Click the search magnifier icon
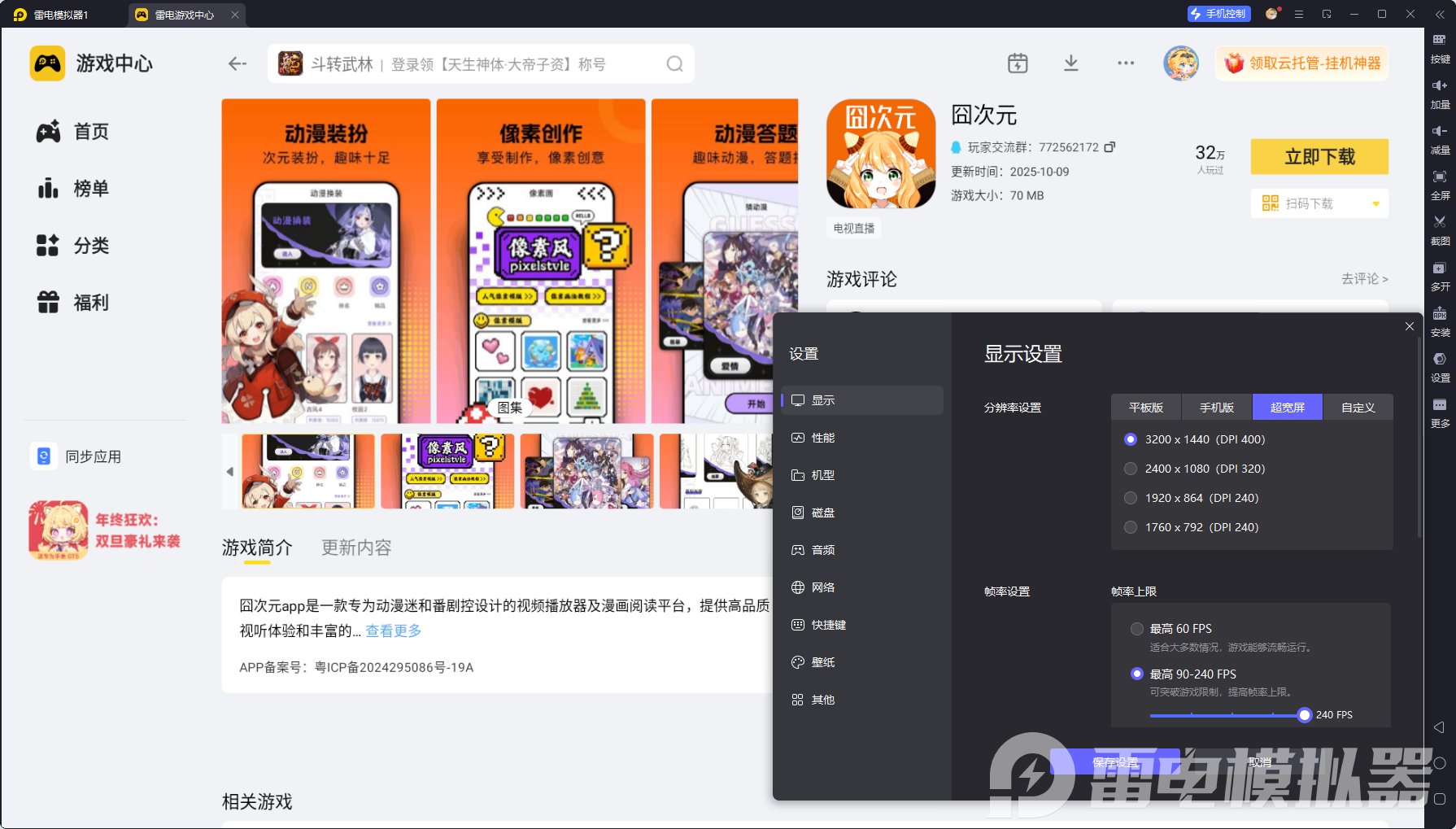The width and height of the screenshot is (1456, 829). pyautogui.click(x=674, y=63)
